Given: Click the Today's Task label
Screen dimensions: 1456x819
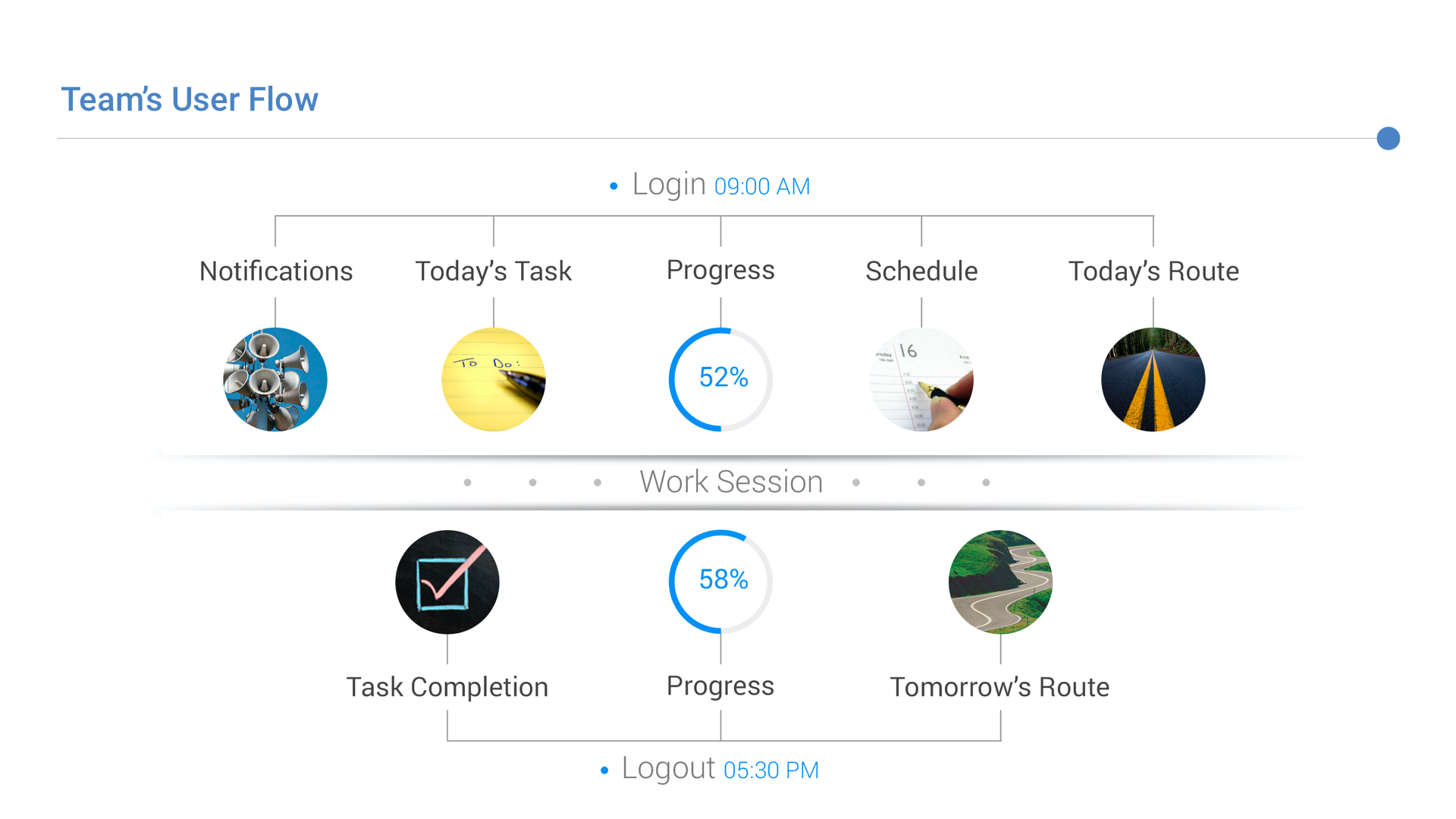Looking at the screenshot, I should tap(494, 271).
